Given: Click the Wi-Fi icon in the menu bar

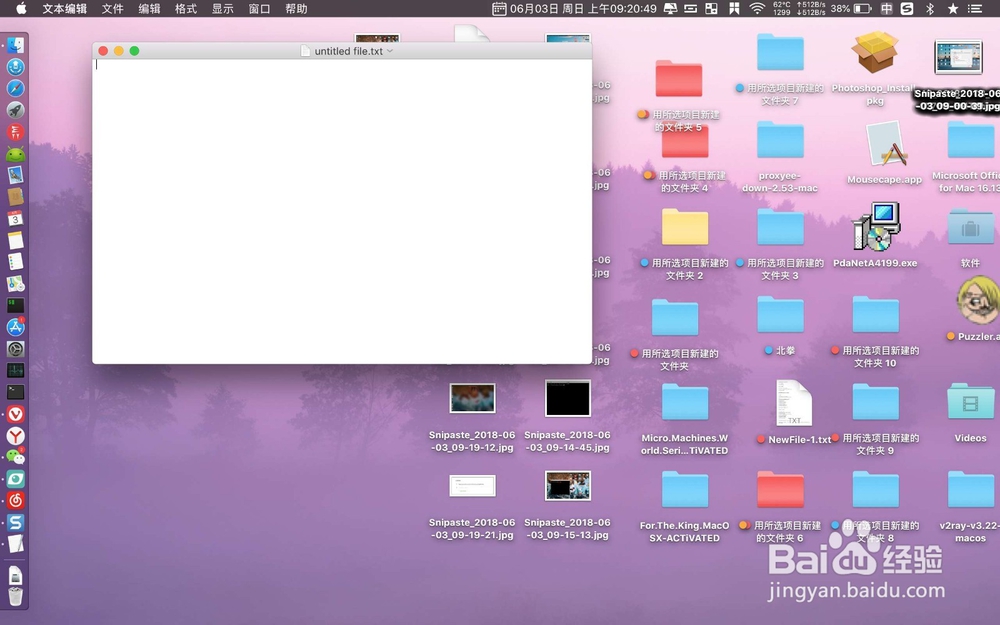Looking at the screenshot, I should (x=757, y=9).
